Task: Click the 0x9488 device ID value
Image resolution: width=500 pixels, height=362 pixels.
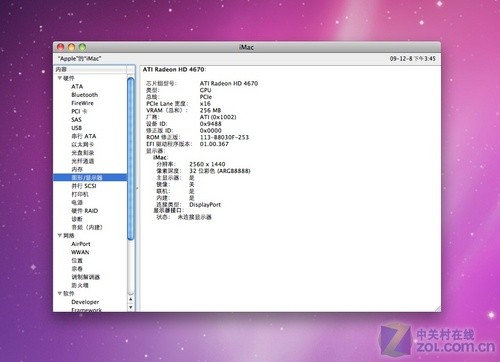Action: pyautogui.click(x=210, y=124)
